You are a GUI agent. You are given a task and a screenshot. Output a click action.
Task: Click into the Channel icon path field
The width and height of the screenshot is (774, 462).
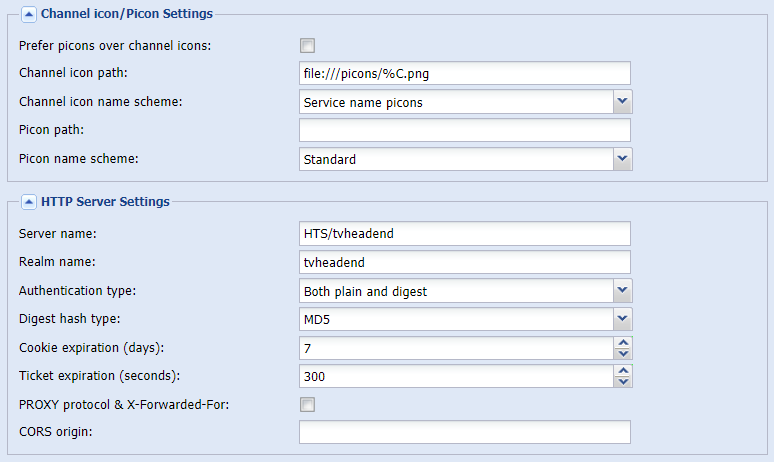pyautogui.click(x=464, y=73)
